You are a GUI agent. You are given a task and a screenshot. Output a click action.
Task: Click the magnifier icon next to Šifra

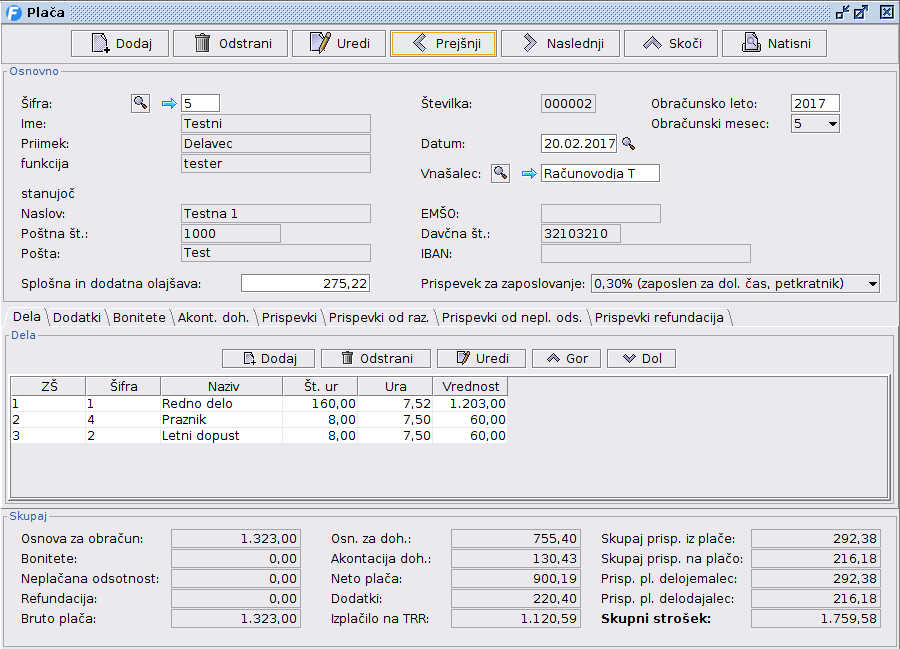click(140, 103)
